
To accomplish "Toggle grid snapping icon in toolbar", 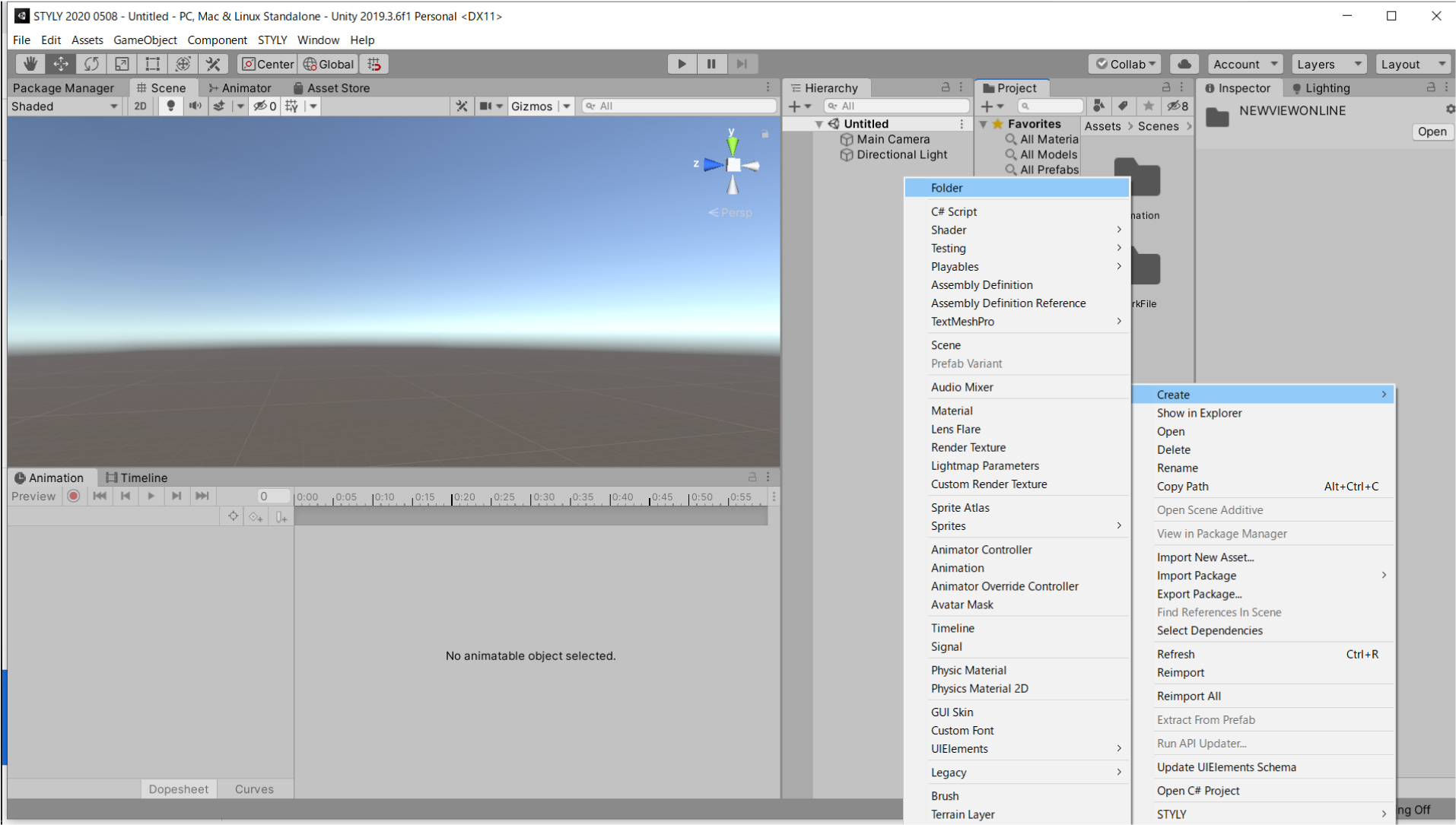I will 374,64.
